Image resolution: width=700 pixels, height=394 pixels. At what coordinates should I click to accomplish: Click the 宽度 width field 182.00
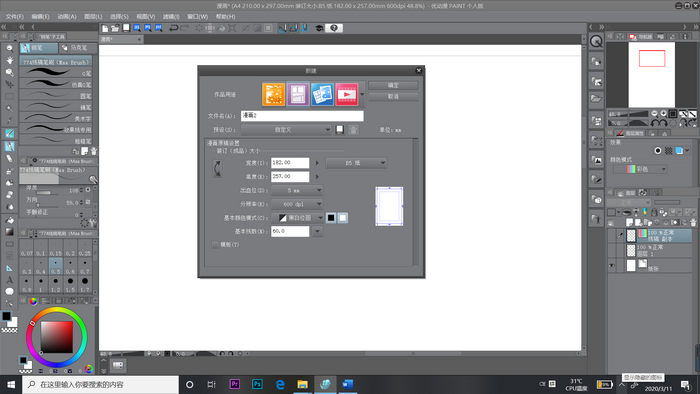(290, 163)
